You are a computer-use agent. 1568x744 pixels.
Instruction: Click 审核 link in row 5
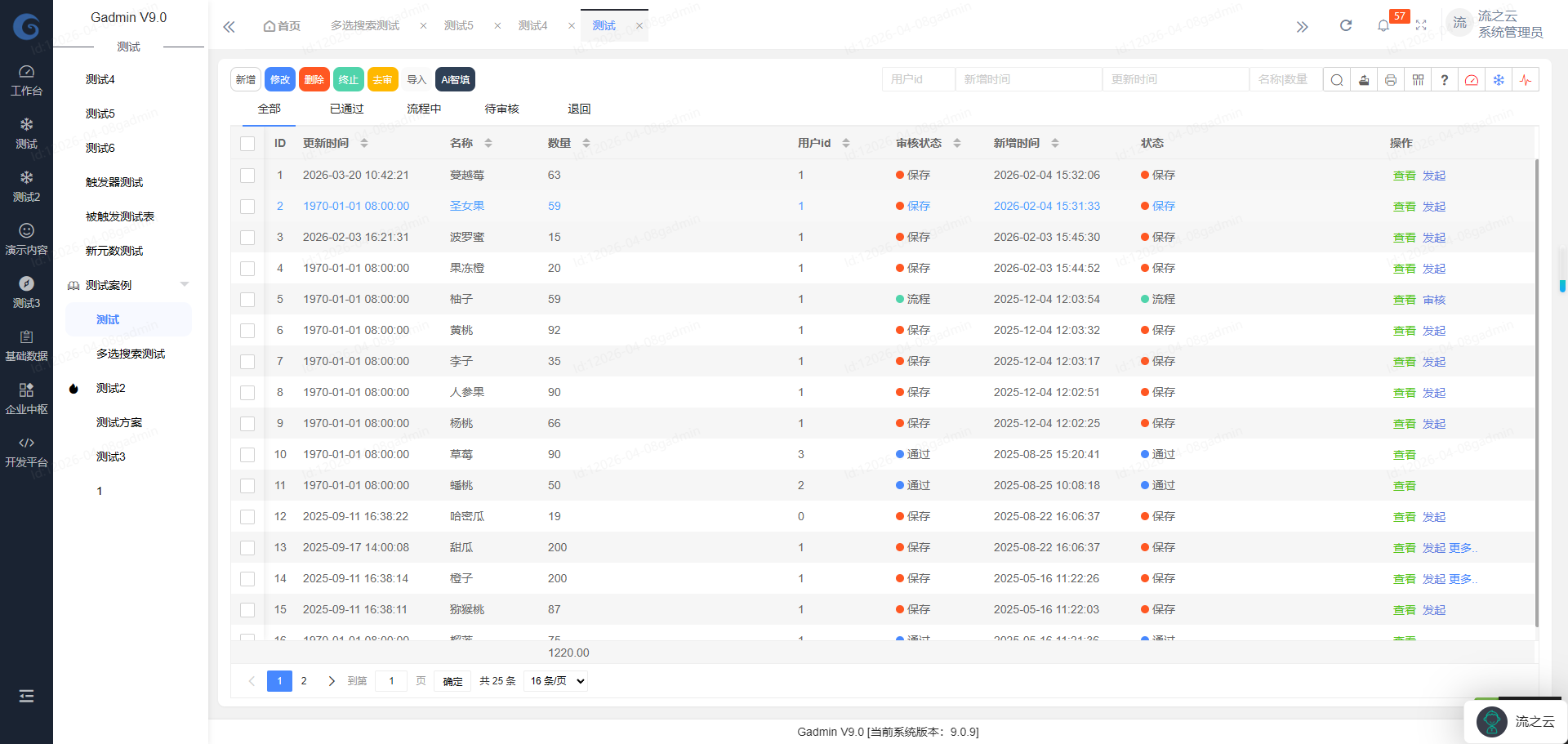pos(1434,300)
